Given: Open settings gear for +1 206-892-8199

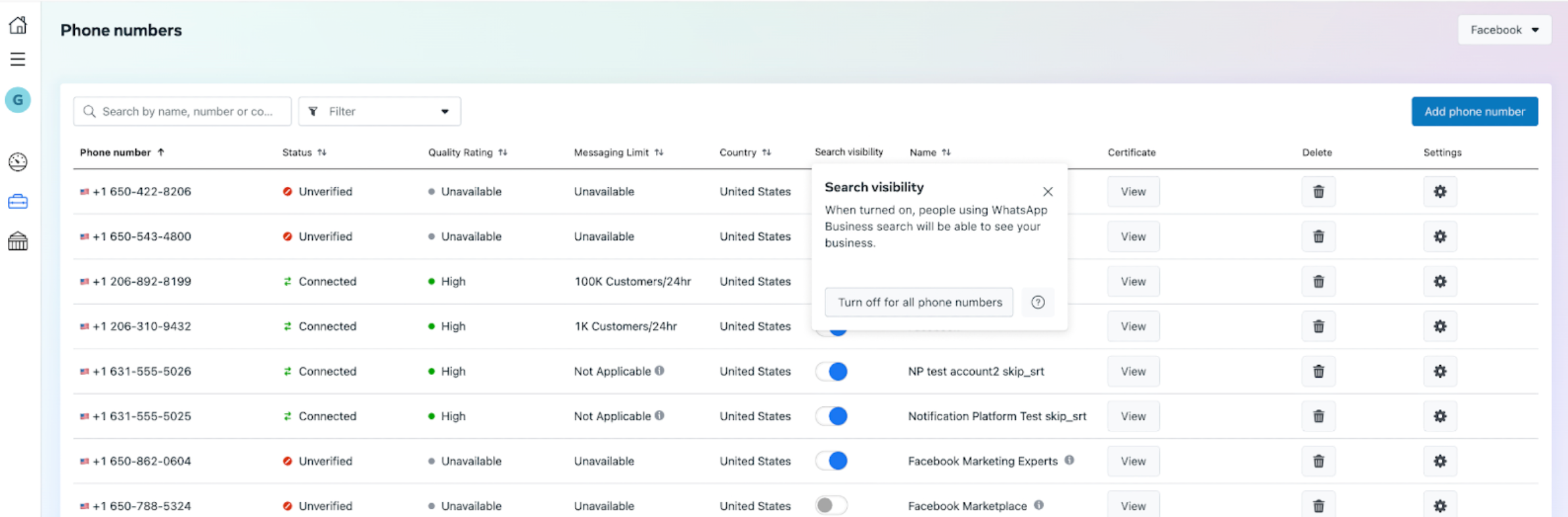Looking at the screenshot, I should coord(1439,282).
